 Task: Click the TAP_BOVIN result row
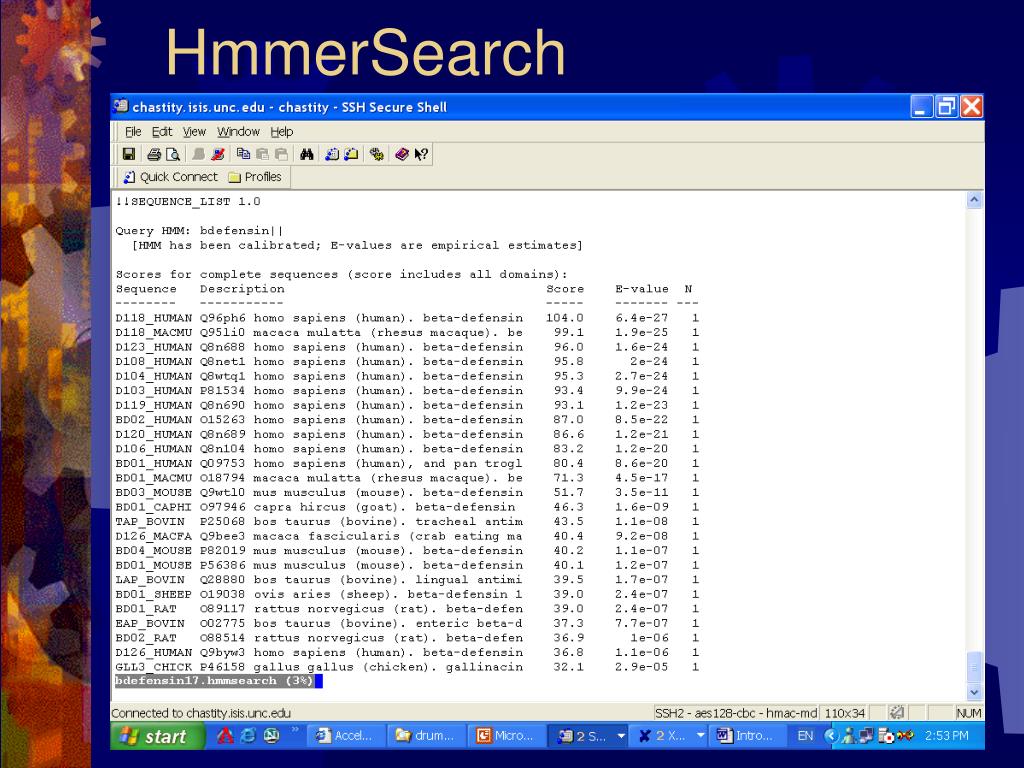[407, 522]
